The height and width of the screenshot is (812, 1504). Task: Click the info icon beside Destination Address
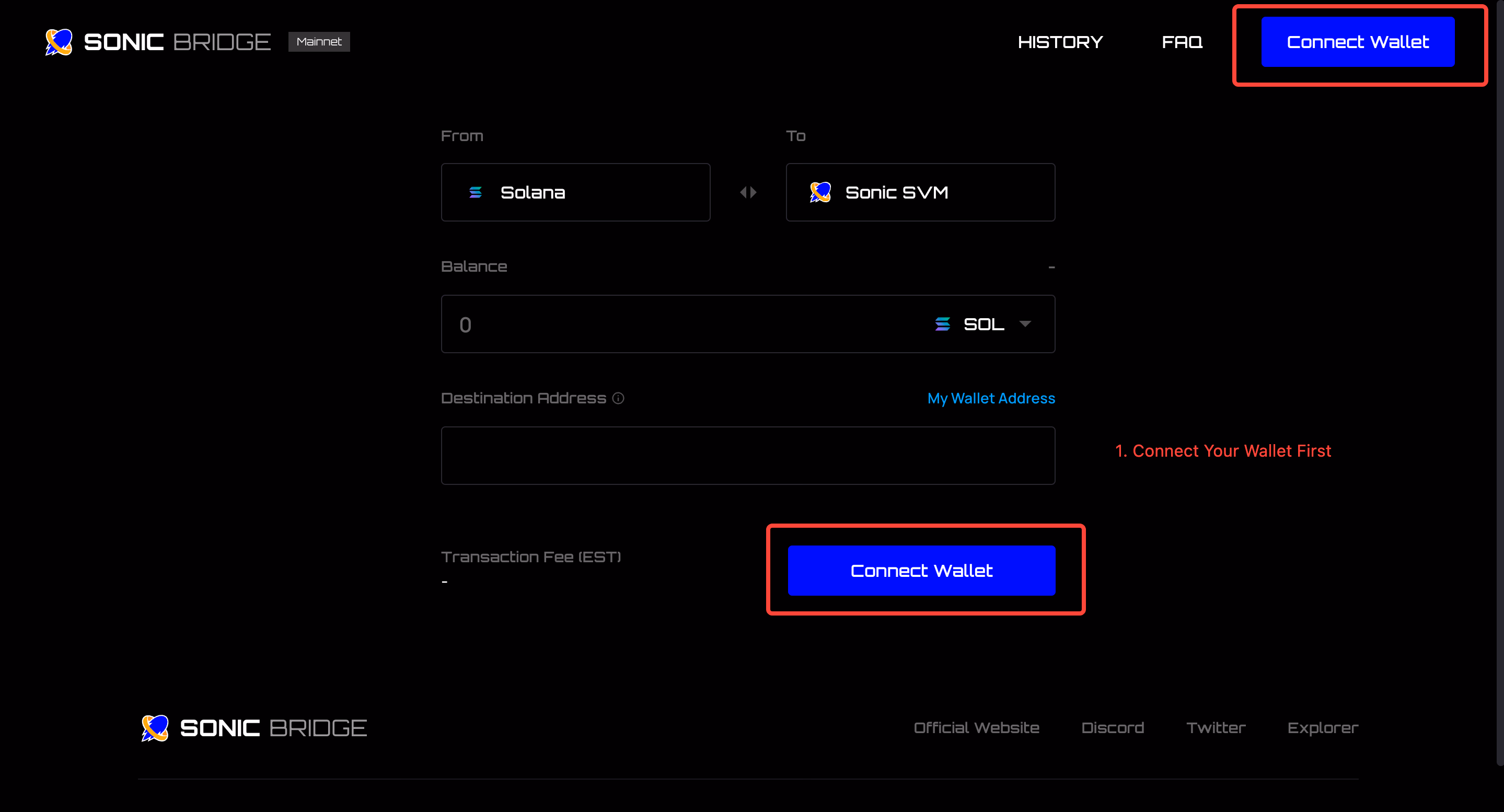pos(618,398)
